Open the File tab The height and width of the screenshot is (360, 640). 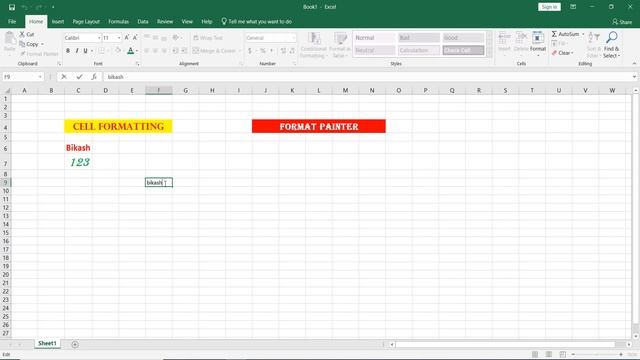12,22
